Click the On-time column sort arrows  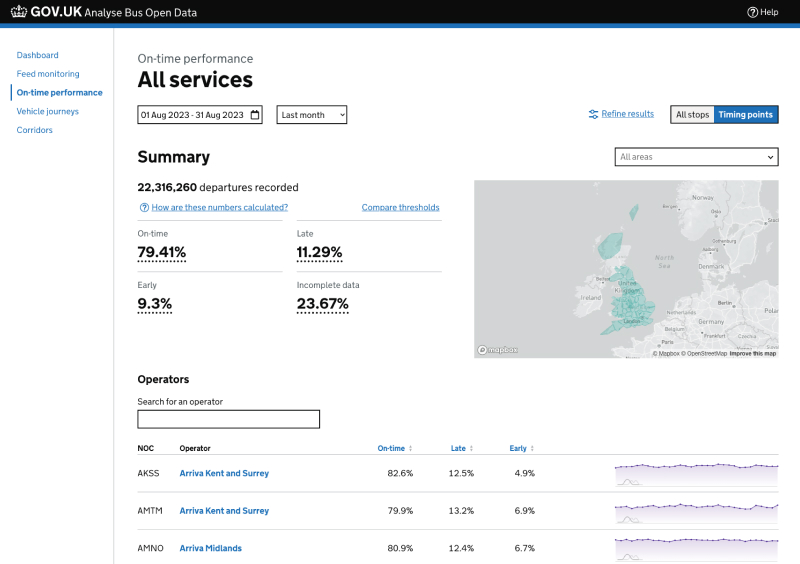point(410,448)
